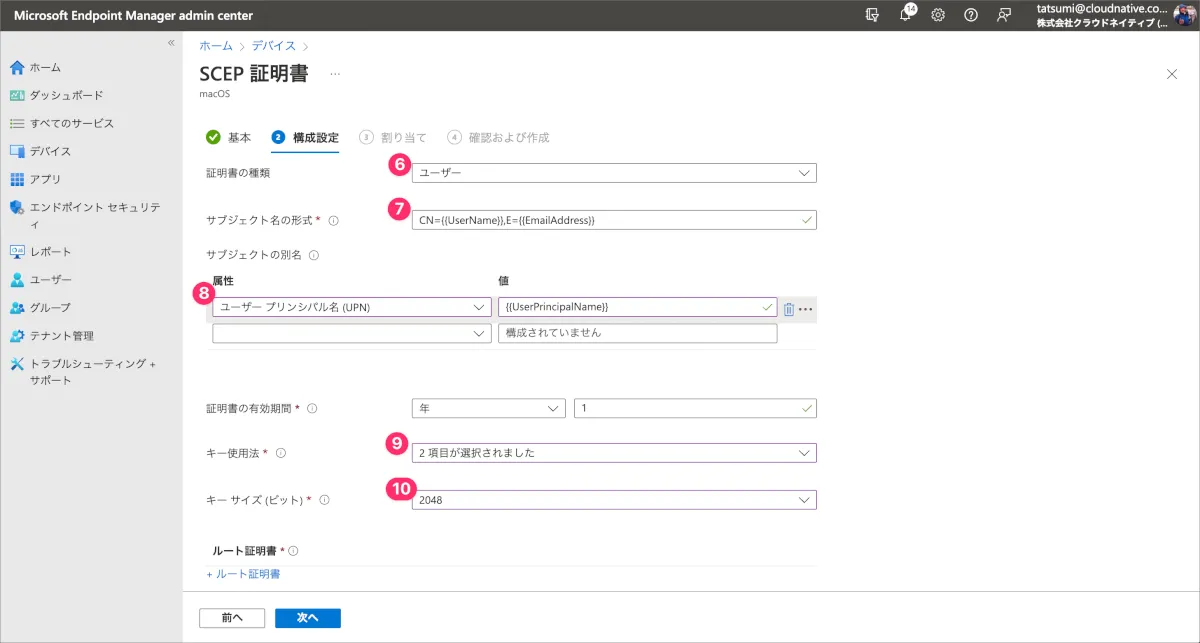Click the notifications bell icon
Image resolution: width=1200 pixels, height=643 pixels.
point(906,15)
